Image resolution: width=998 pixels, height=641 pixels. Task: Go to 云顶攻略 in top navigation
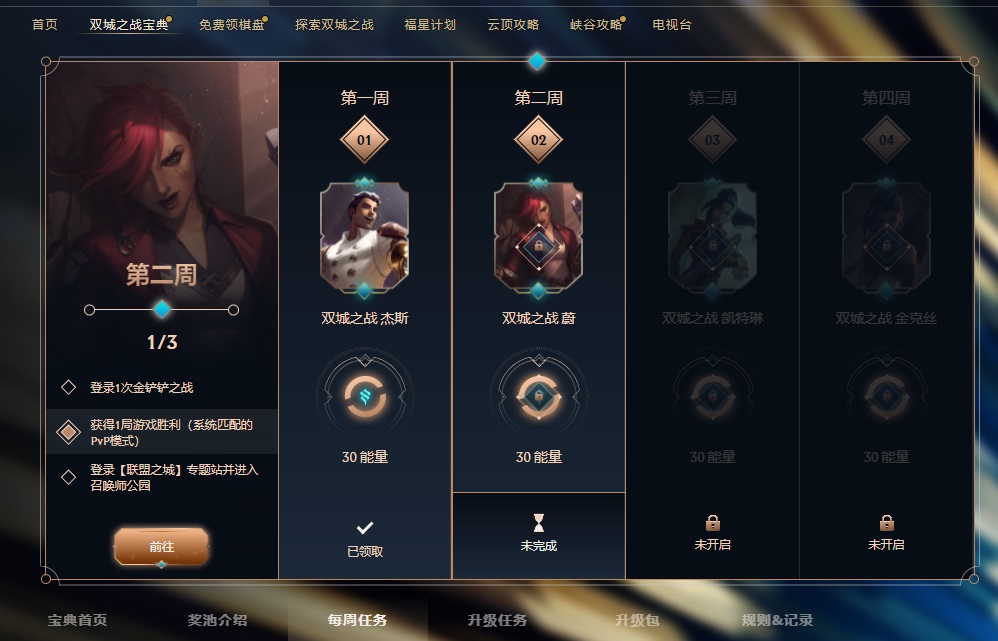coord(513,25)
